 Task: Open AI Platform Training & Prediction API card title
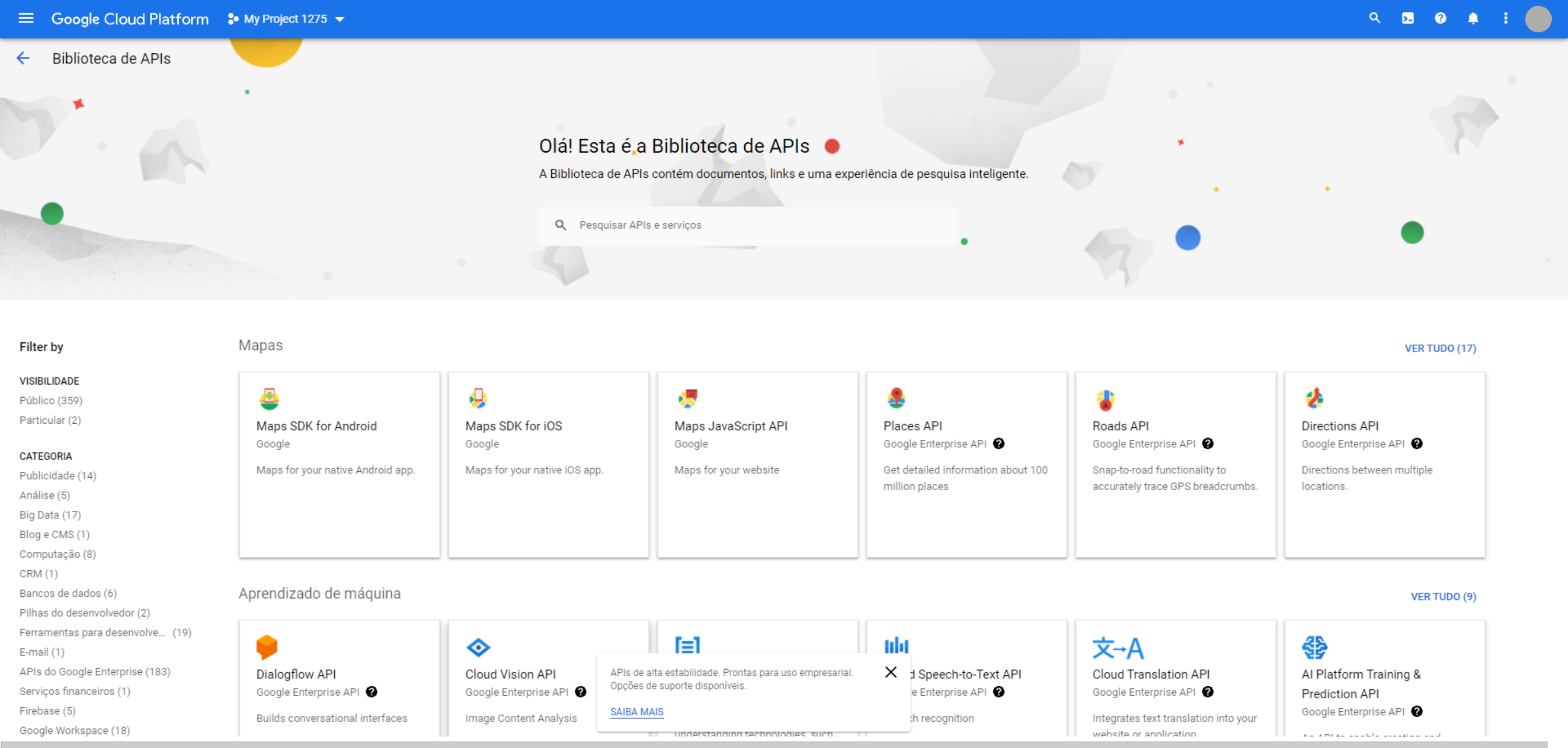coord(1361,684)
